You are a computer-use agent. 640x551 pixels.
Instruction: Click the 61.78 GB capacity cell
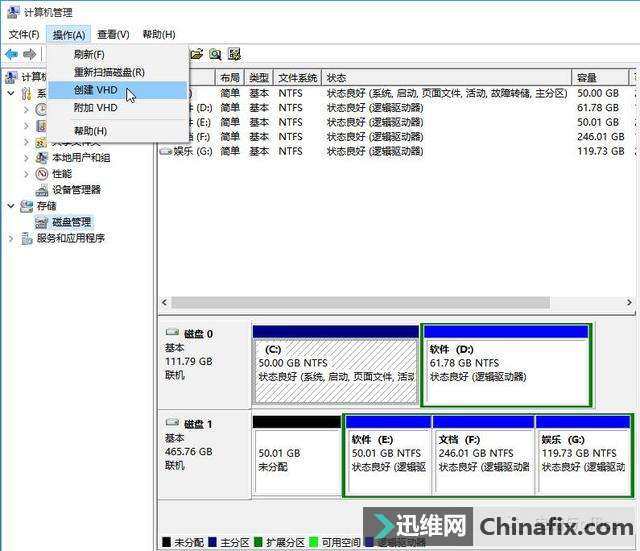point(598,108)
